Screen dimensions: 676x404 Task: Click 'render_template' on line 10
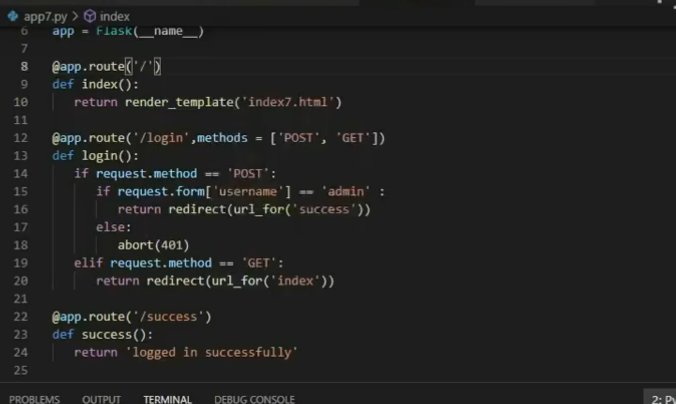(179, 102)
